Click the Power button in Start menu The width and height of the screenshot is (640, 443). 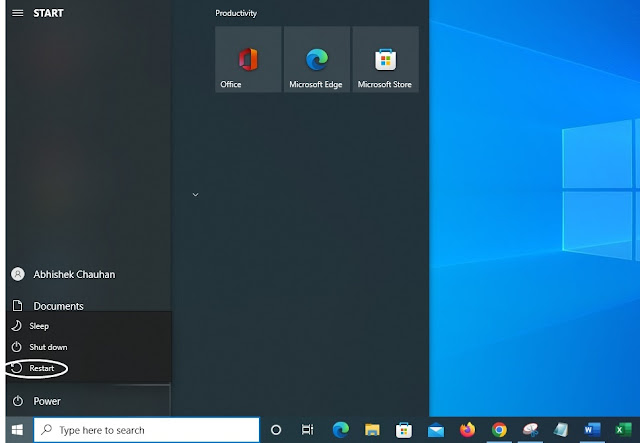88,401
